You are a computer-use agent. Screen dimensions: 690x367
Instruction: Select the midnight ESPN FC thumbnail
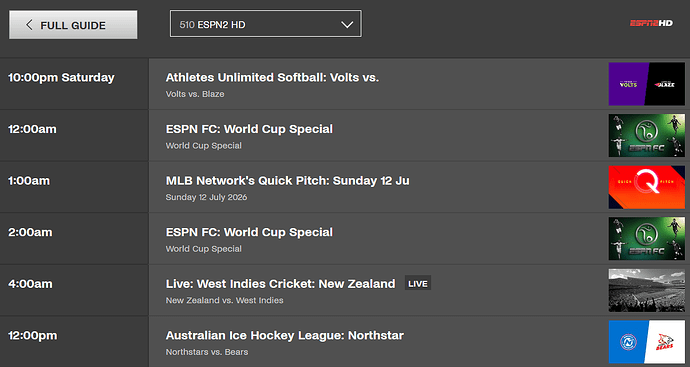646,136
